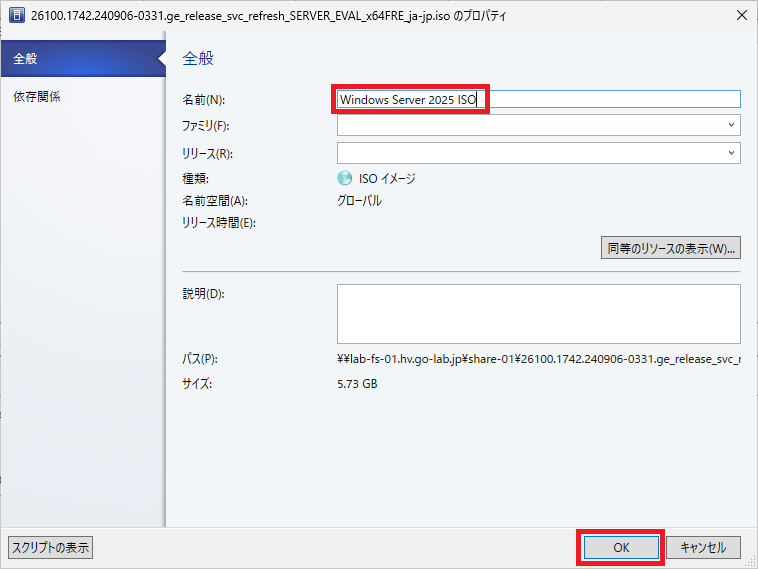Viewport: 758px width, 569px height.
Task: Click the 全般 page heading
Action: tap(198, 58)
